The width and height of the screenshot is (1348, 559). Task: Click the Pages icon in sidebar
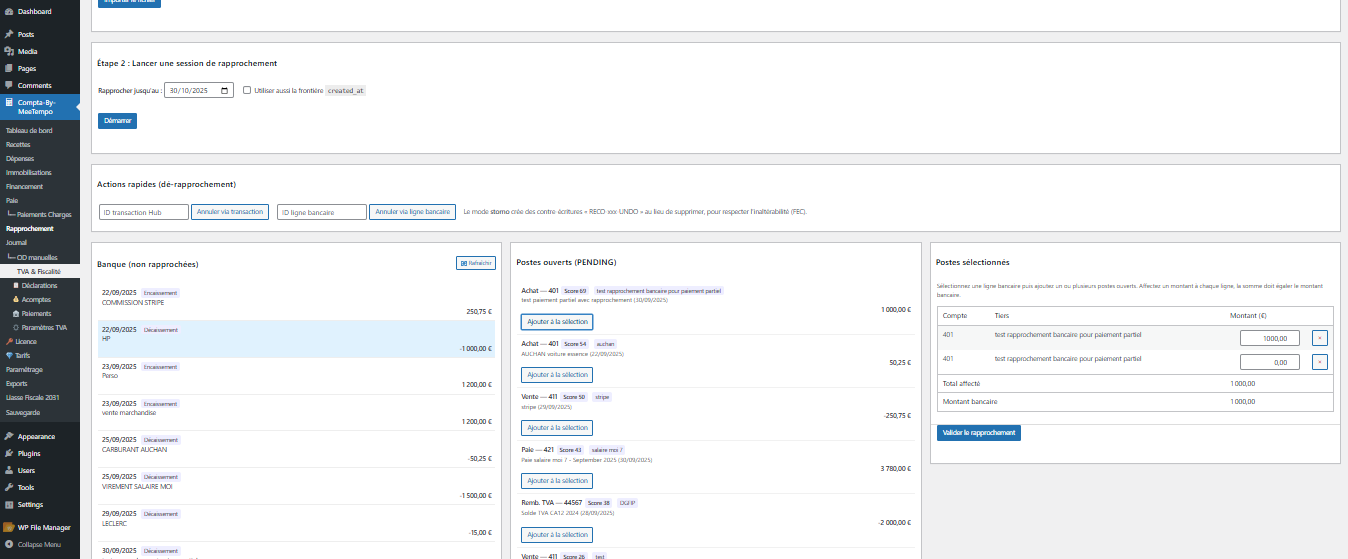[9, 68]
